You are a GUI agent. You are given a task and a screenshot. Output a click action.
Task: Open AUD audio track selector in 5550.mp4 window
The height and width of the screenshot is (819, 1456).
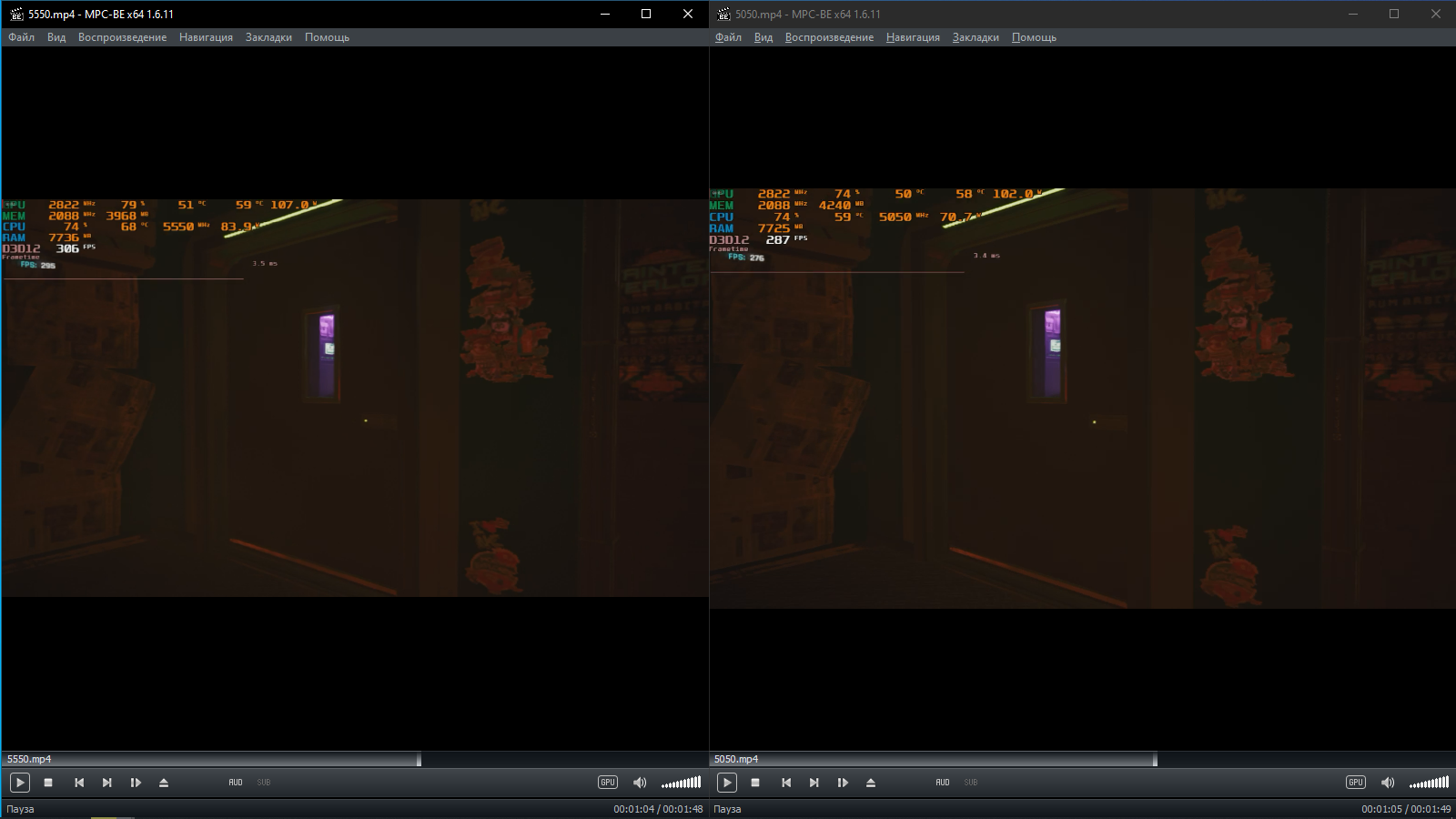point(236,783)
